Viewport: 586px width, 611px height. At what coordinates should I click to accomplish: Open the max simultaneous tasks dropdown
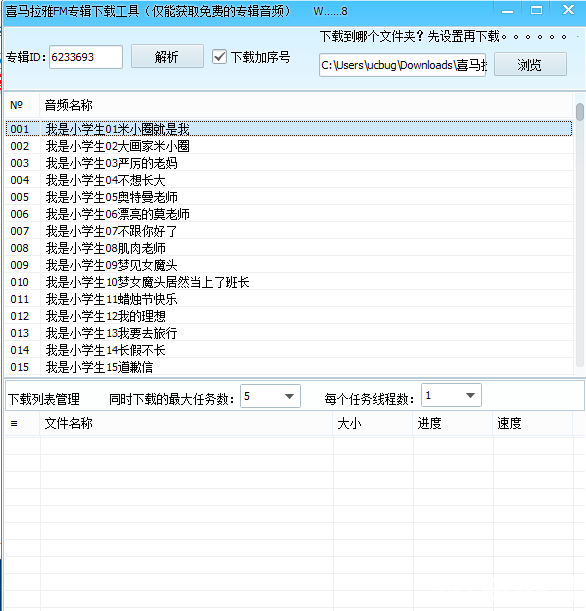[x=270, y=396]
